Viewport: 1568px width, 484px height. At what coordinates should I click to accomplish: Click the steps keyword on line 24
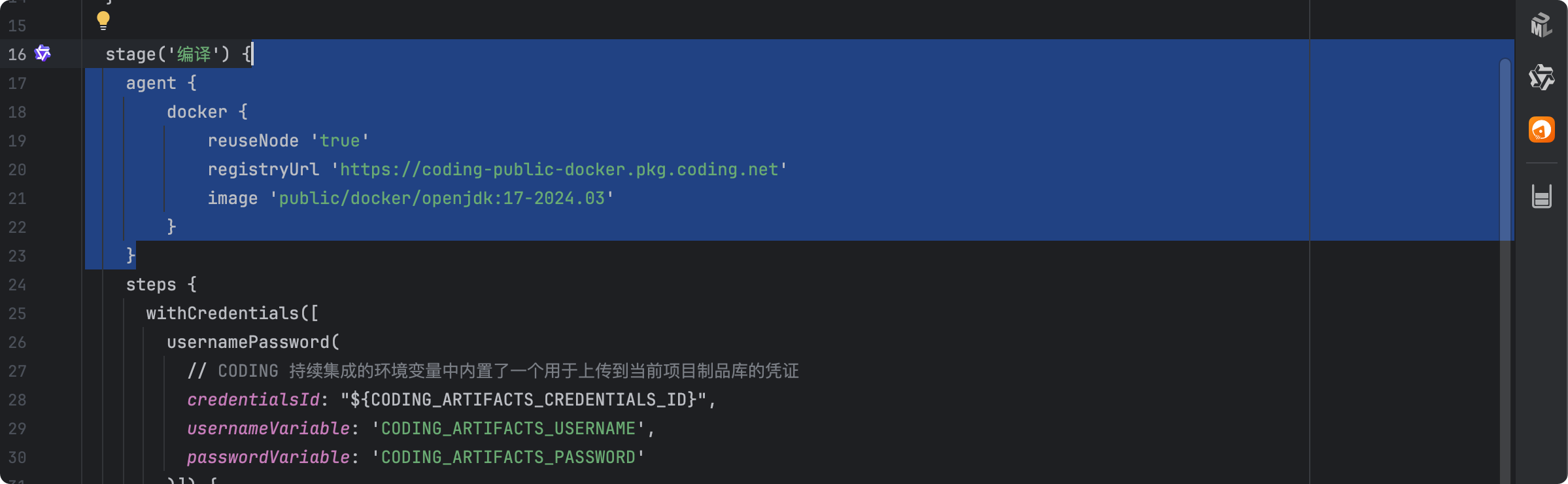[x=151, y=285]
